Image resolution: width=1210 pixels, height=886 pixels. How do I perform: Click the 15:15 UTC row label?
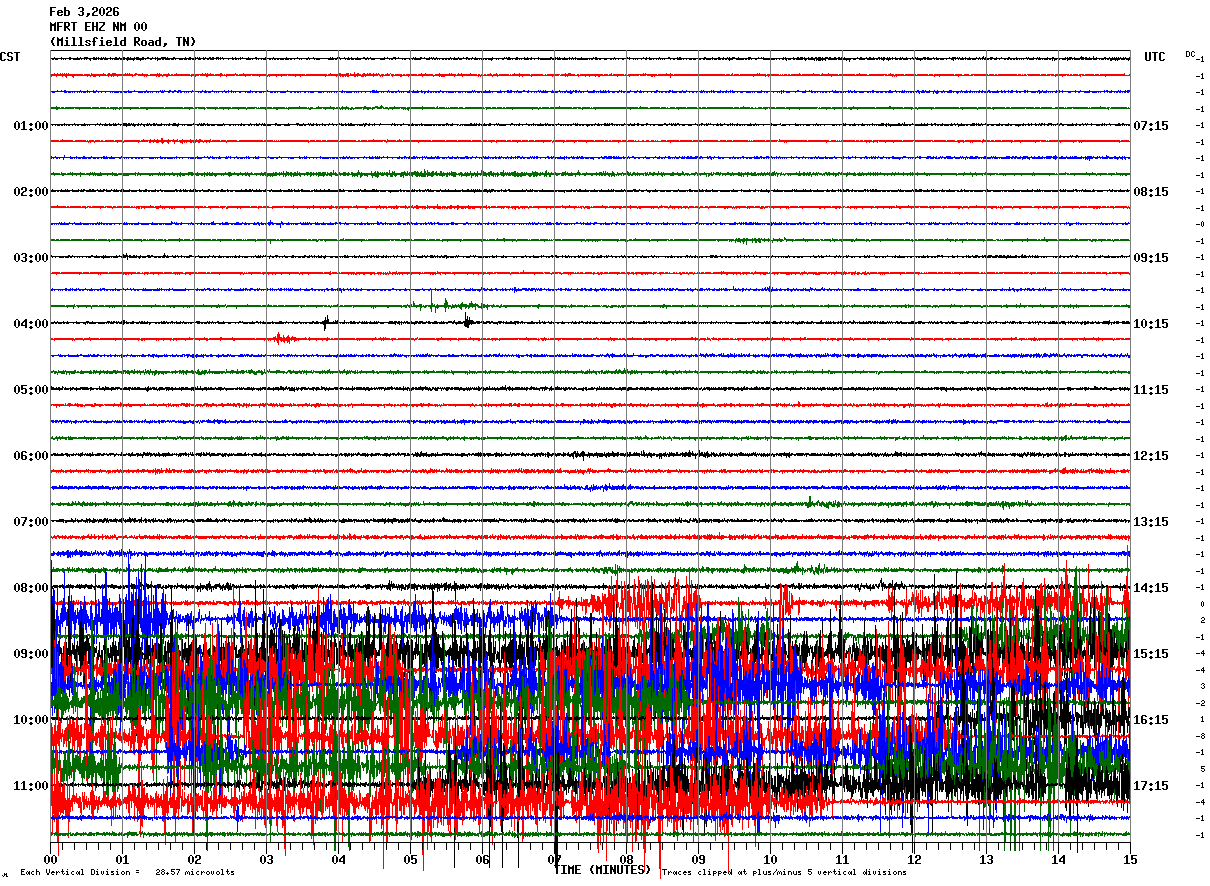[x=1151, y=654]
